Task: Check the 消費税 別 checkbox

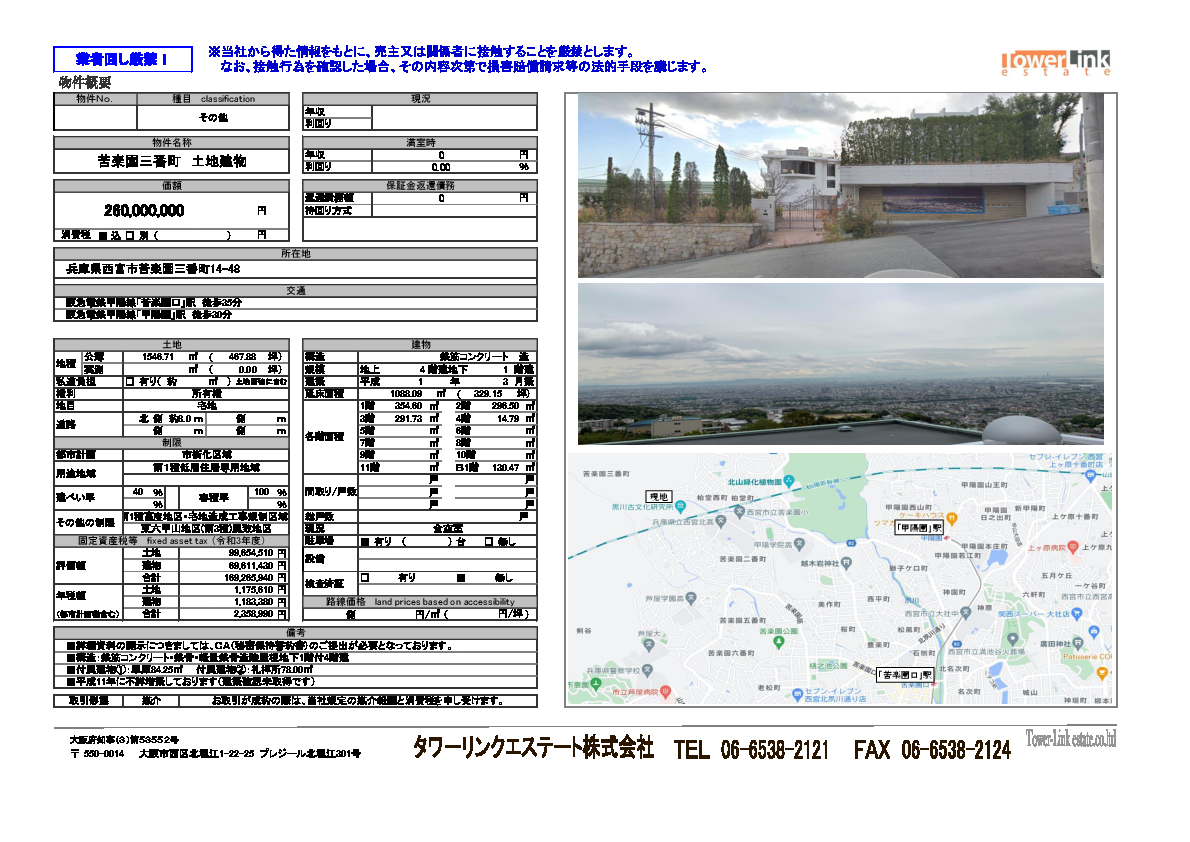Action: tap(130, 235)
